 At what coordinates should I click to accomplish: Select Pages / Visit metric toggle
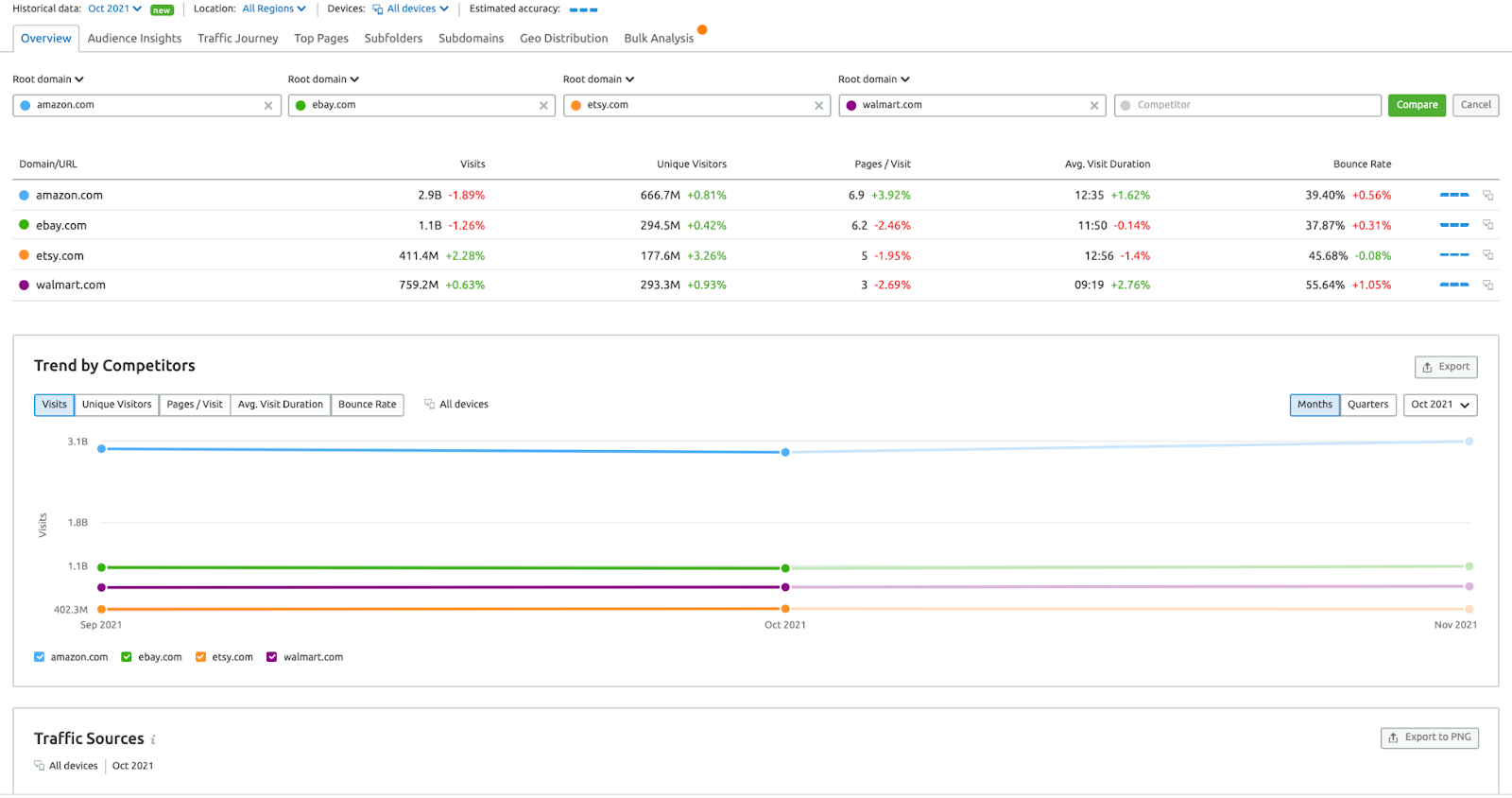(x=195, y=405)
